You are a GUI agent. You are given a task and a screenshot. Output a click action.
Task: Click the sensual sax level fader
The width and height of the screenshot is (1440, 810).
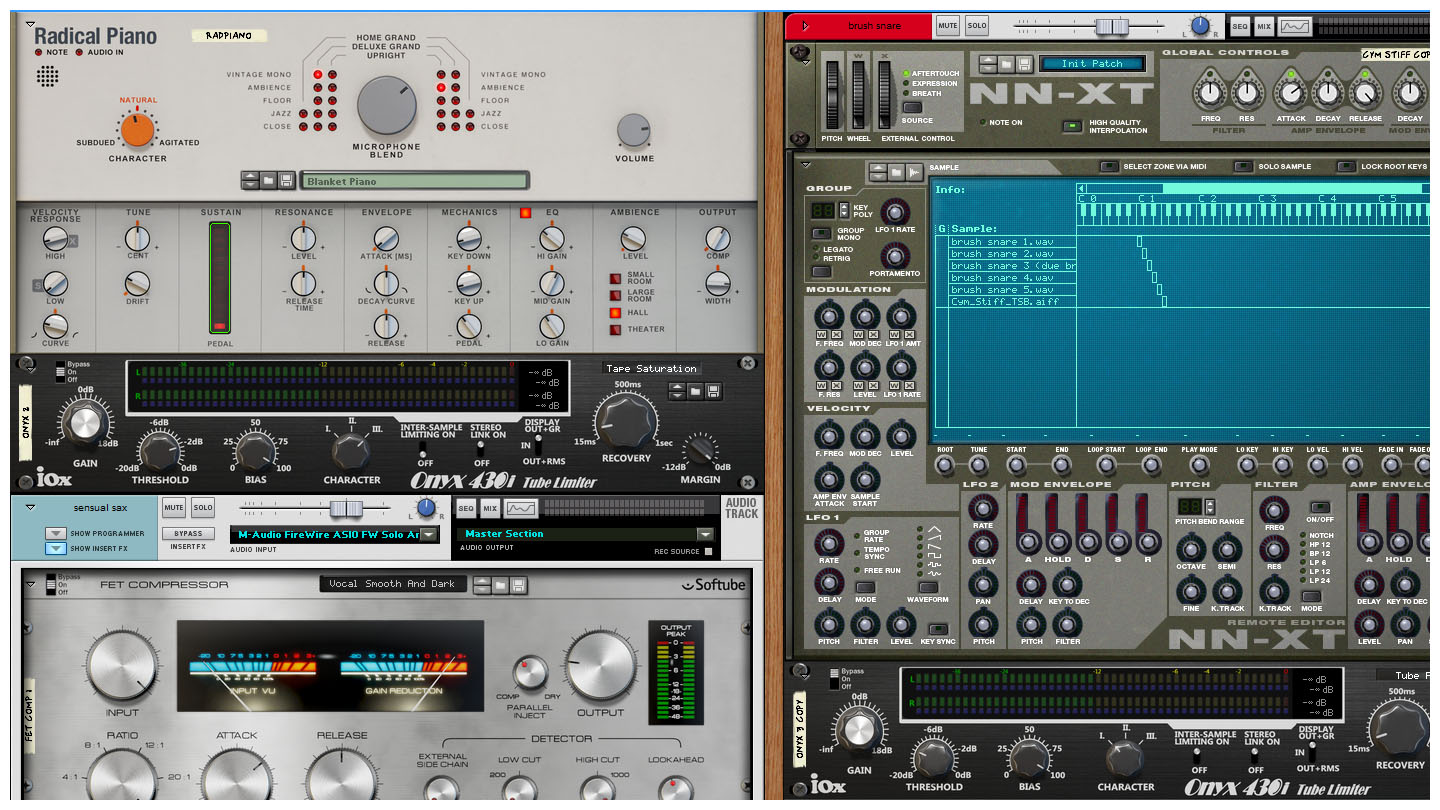coord(346,508)
